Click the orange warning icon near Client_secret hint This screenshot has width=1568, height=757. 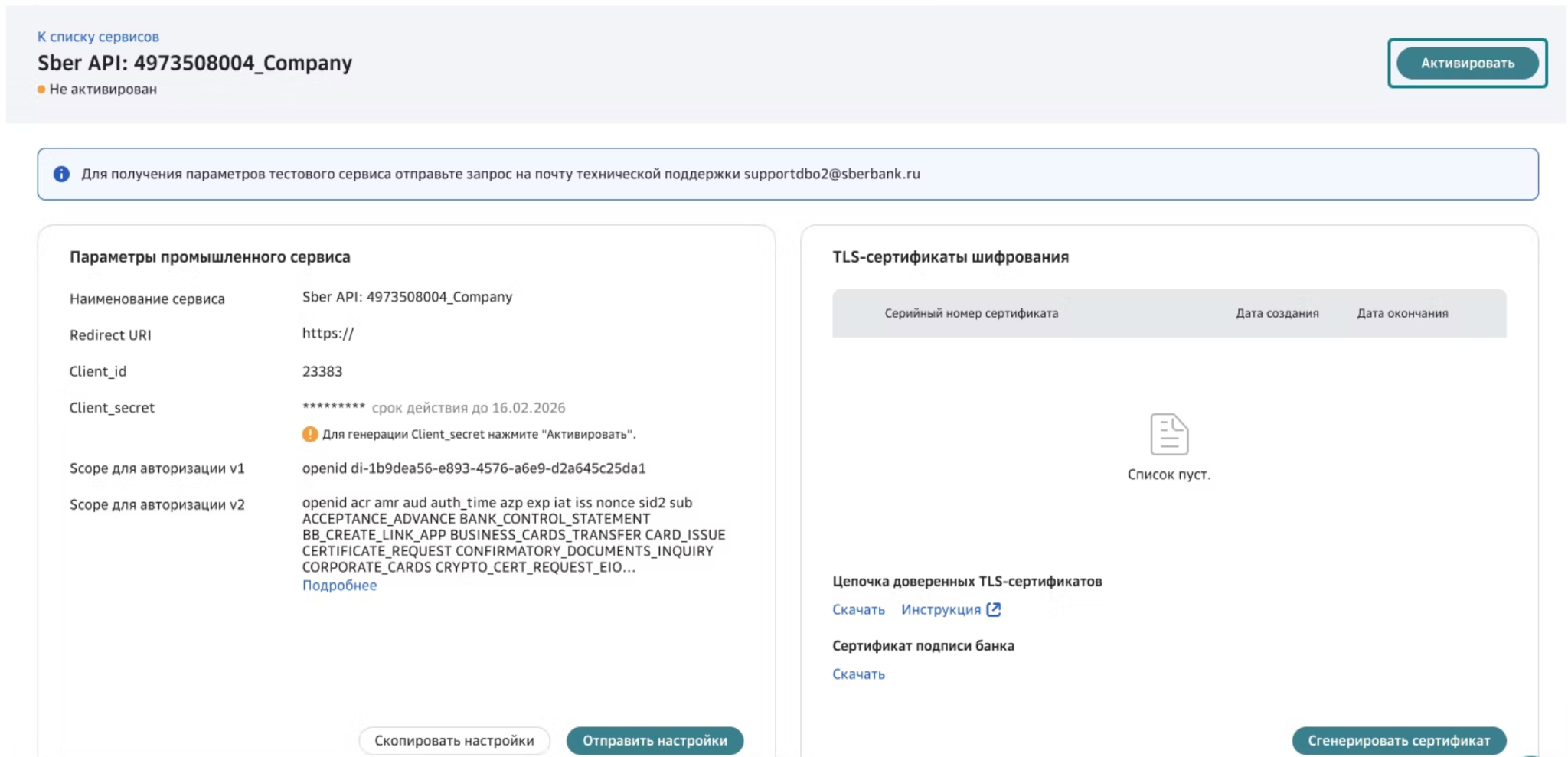[310, 434]
